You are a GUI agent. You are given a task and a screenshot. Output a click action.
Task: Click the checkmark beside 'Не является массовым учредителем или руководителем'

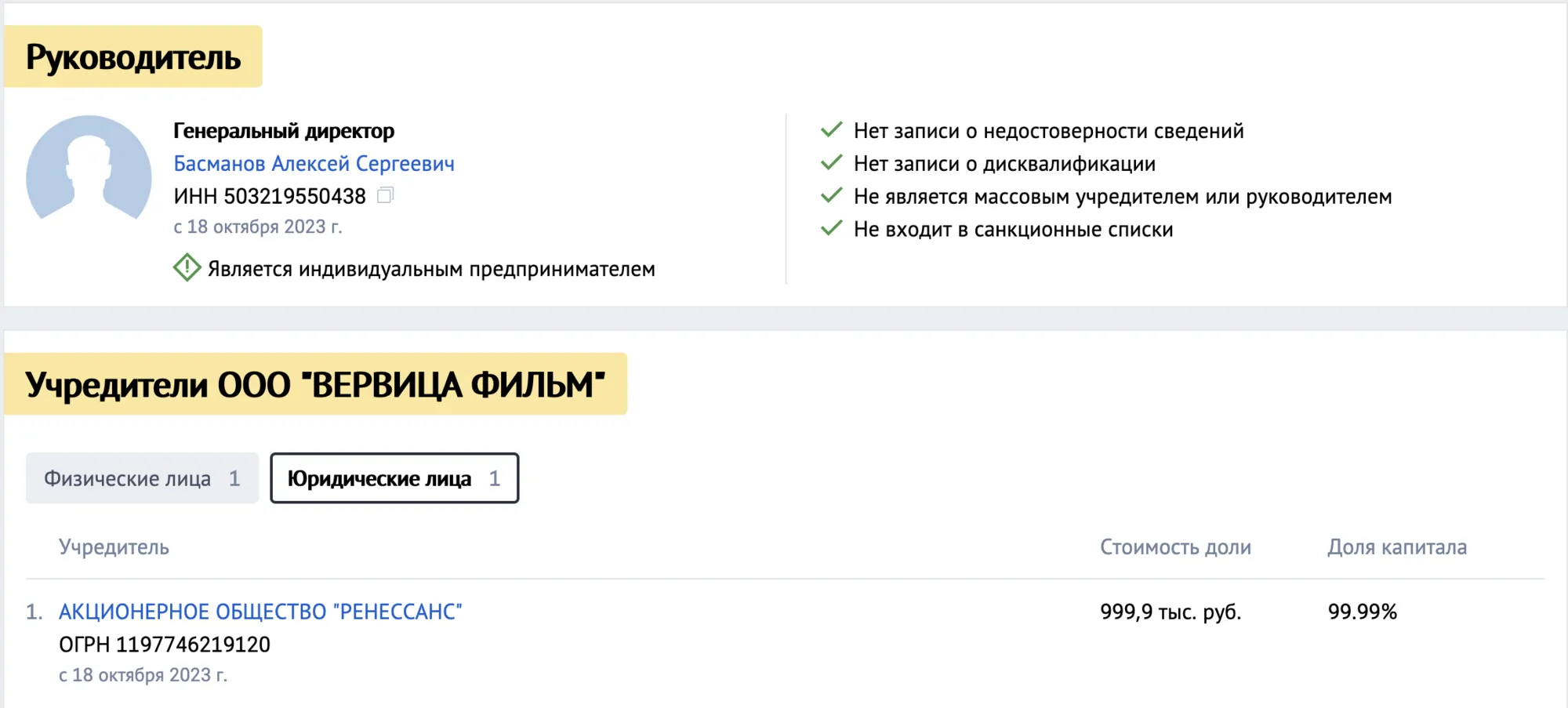tap(829, 197)
